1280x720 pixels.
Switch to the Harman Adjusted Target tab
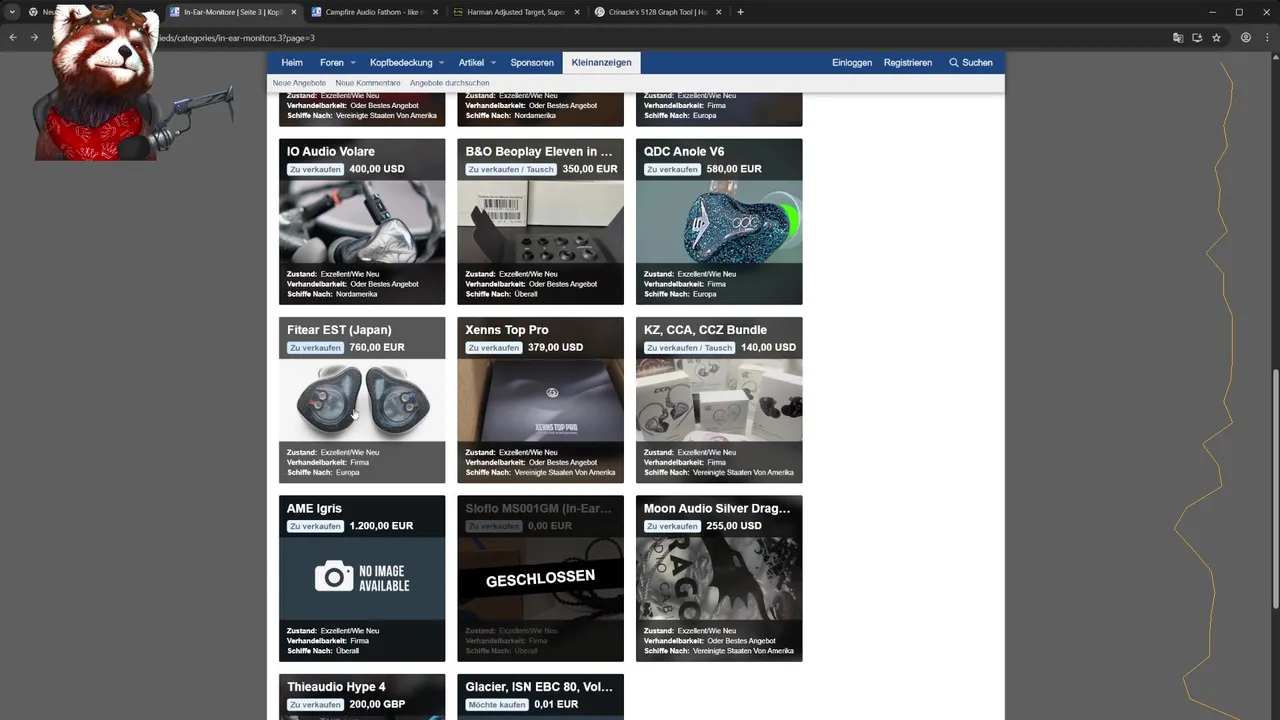coord(512,12)
